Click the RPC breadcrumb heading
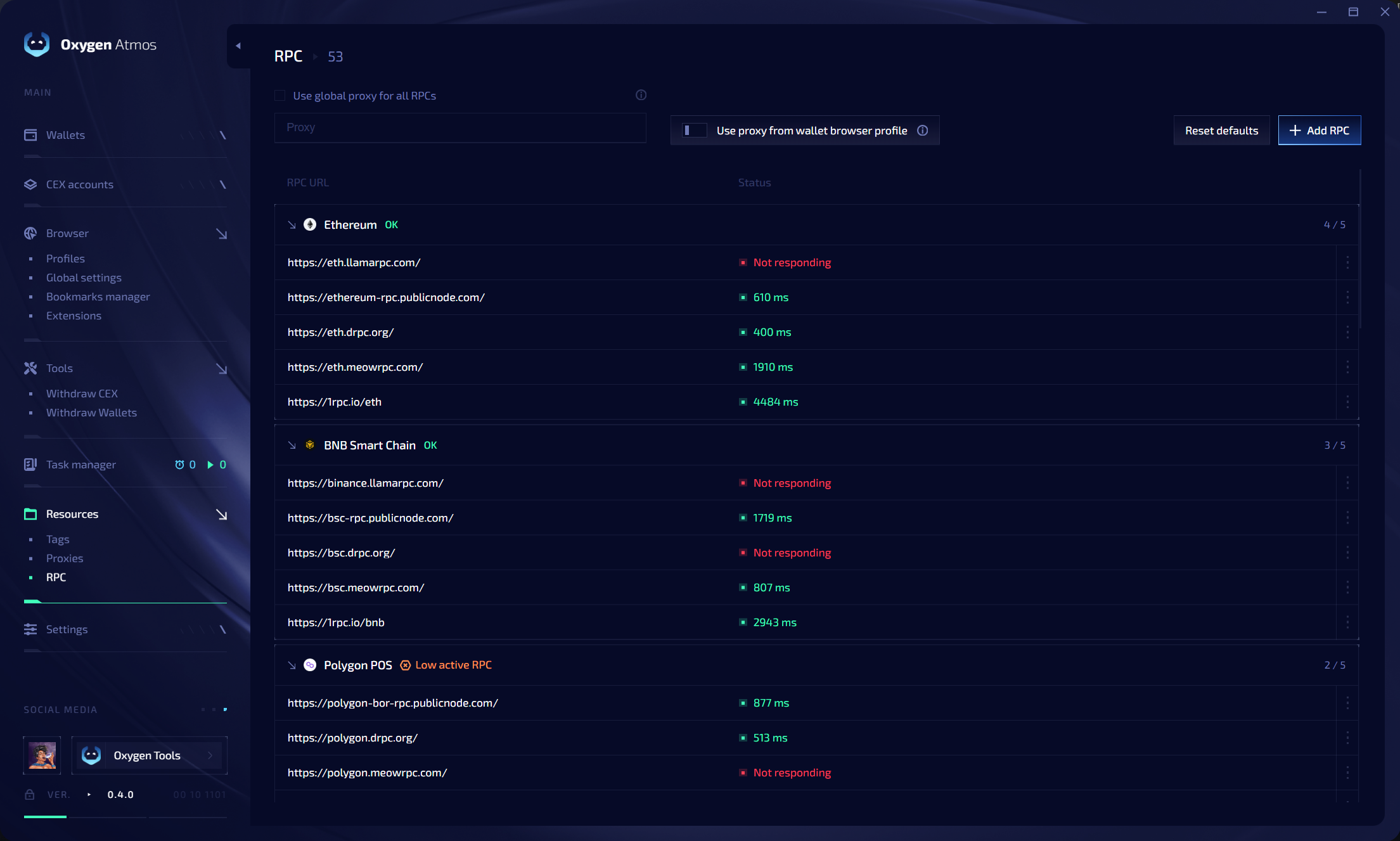The width and height of the screenshot is (1400, 841). pyautogui.click(x=288, y=56)
